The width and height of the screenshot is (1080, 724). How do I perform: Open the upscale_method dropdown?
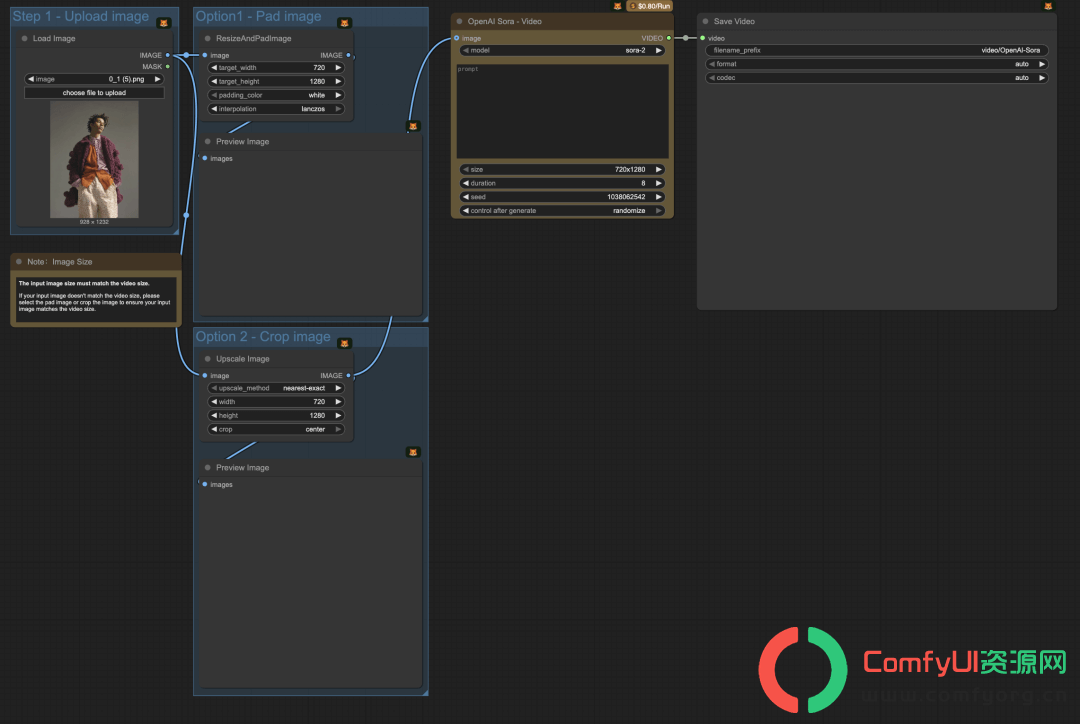pos(276,388)
